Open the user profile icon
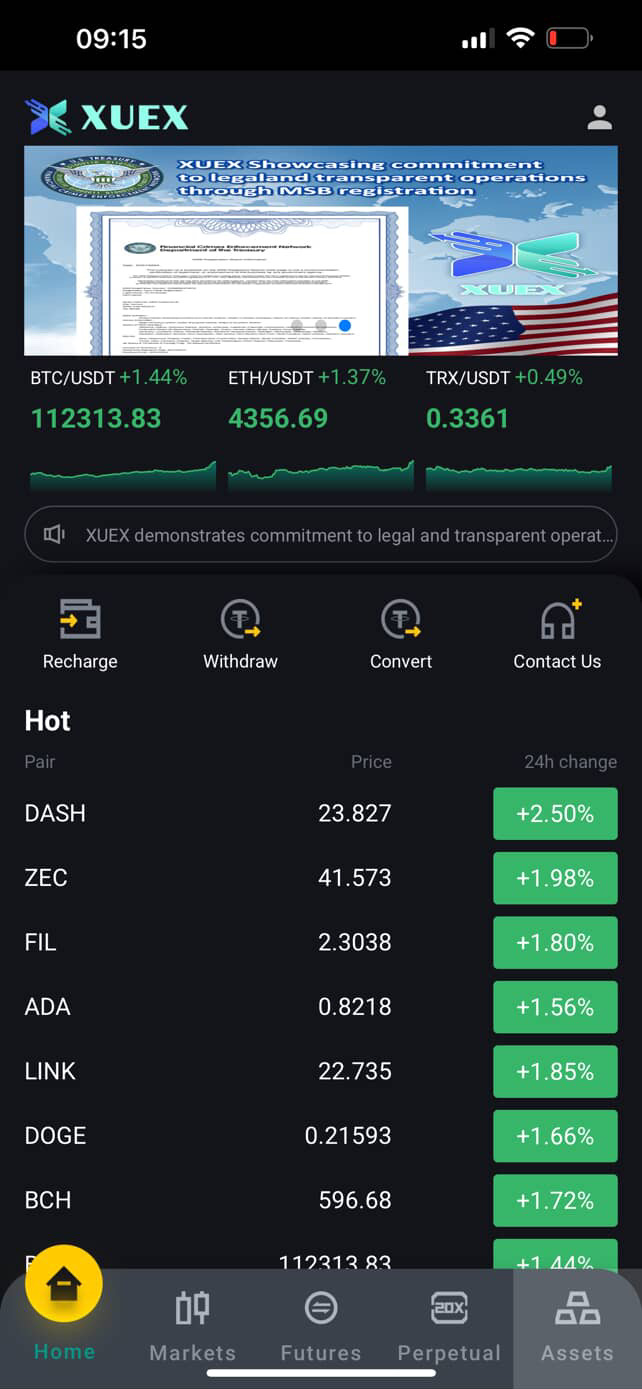The width and height of the screenshot is (642, 1389). [599, 118]
